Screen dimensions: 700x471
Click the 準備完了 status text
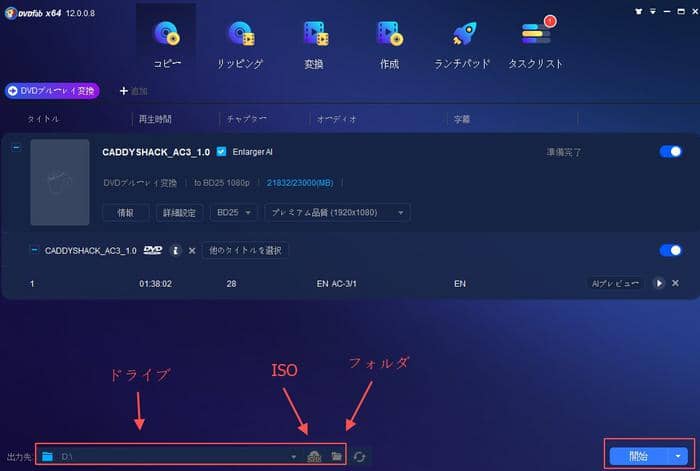click(564, 153)
